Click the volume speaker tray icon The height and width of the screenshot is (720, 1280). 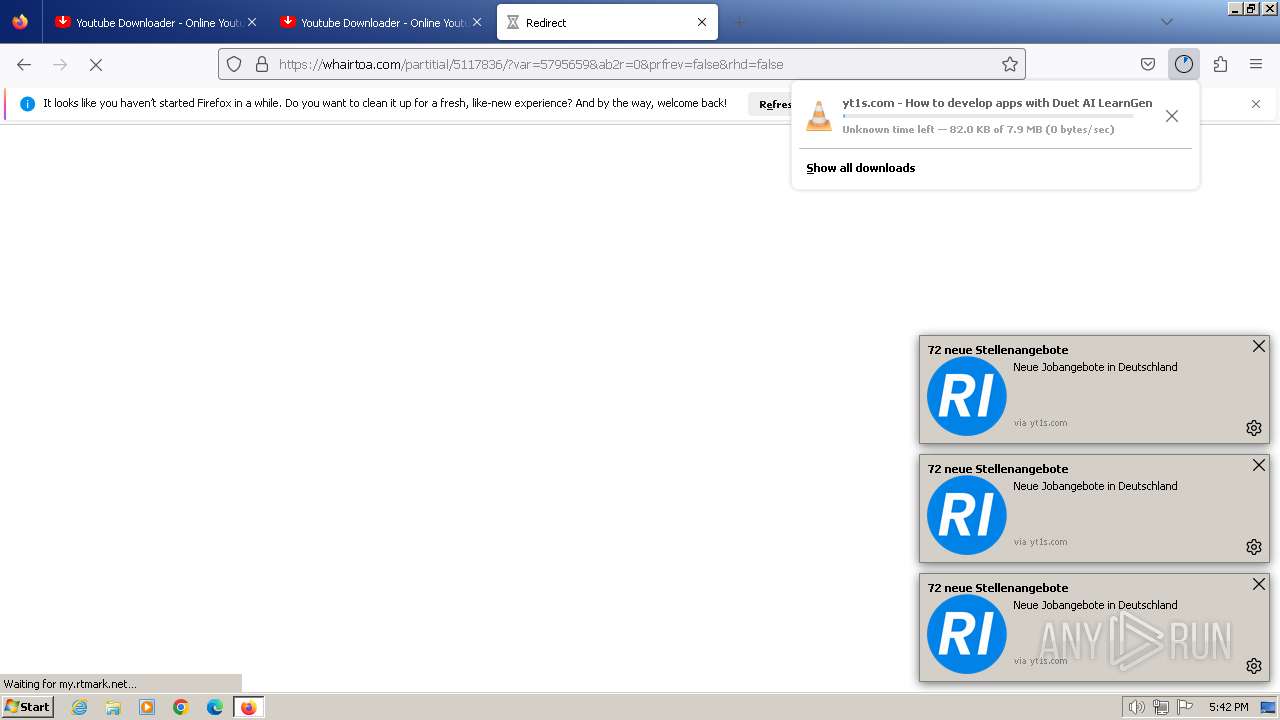tap(1137, 707)
